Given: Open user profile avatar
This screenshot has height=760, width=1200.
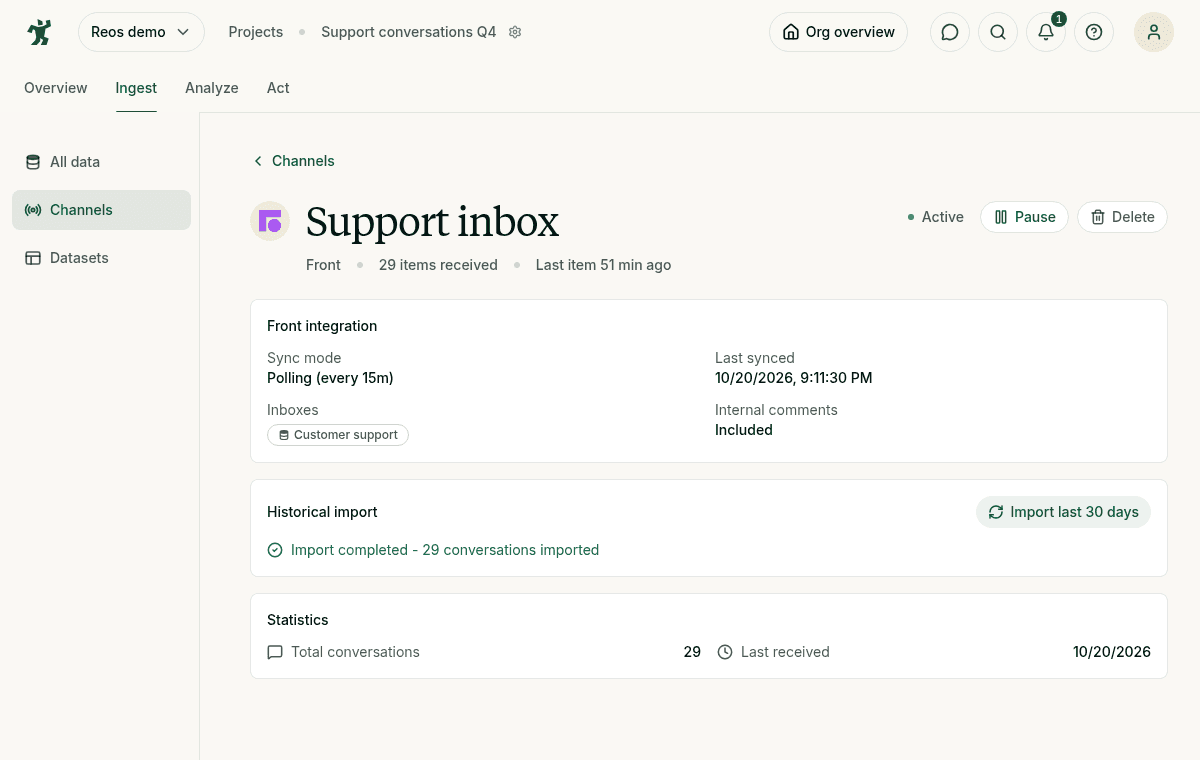Looking at the screenshot, I should [1154, 32].
